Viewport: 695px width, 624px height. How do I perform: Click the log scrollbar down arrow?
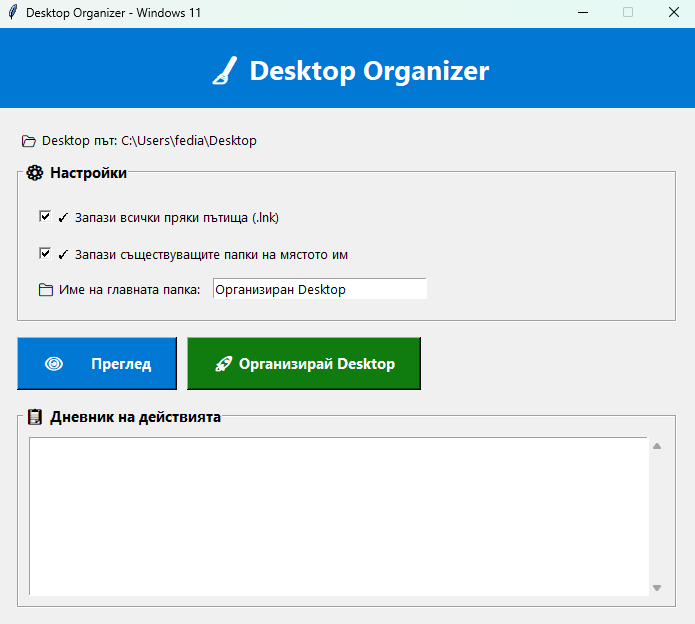(657, 588)
